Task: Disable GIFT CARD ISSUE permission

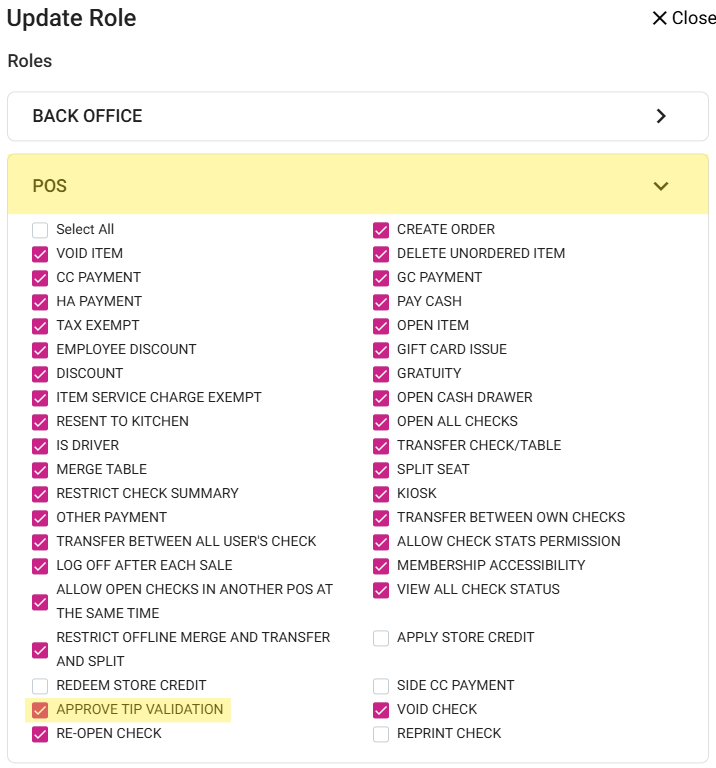Action: (381, 350)
